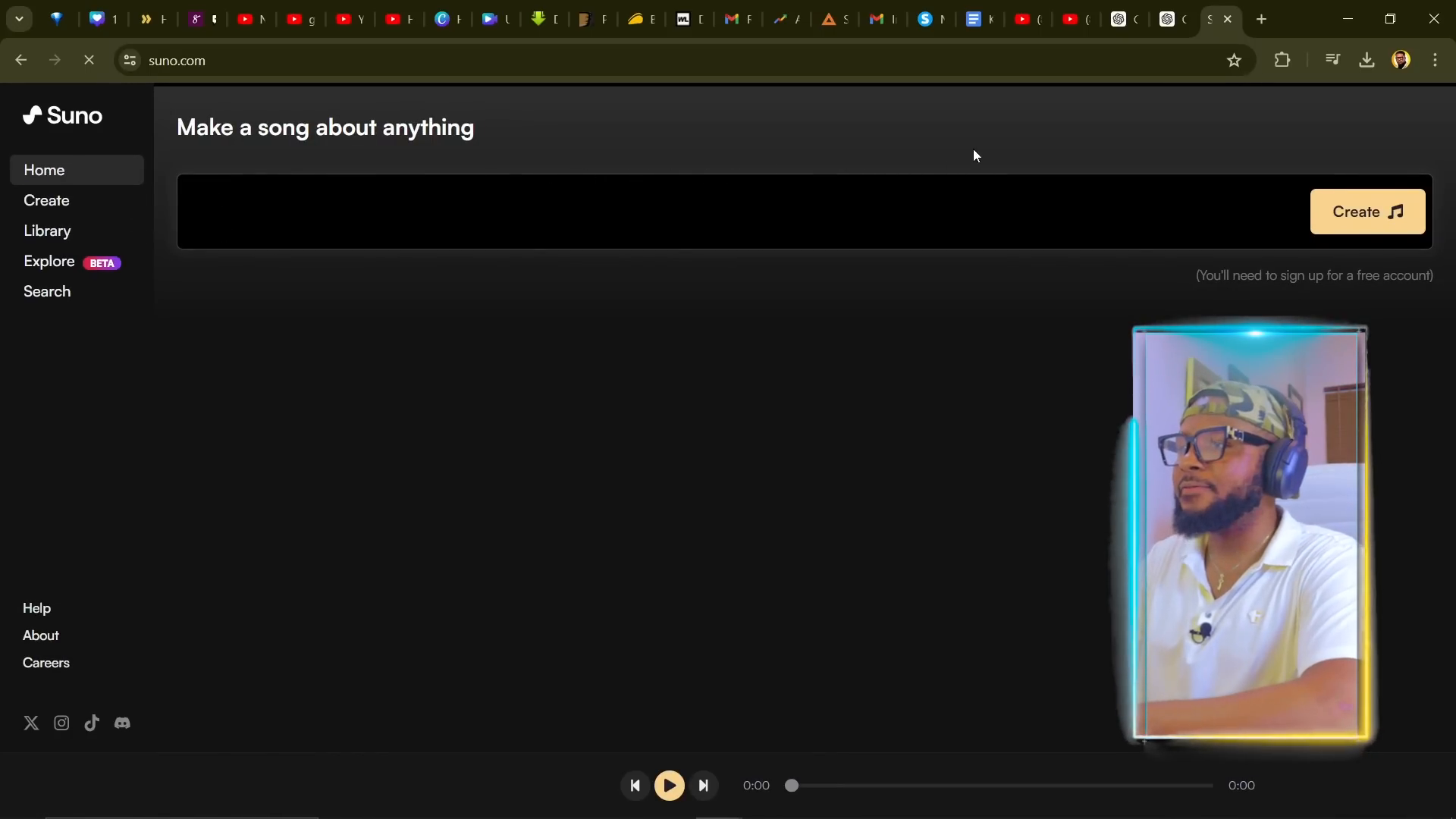
Task: Open the Explore section
Action: click(x=49, y=261)
